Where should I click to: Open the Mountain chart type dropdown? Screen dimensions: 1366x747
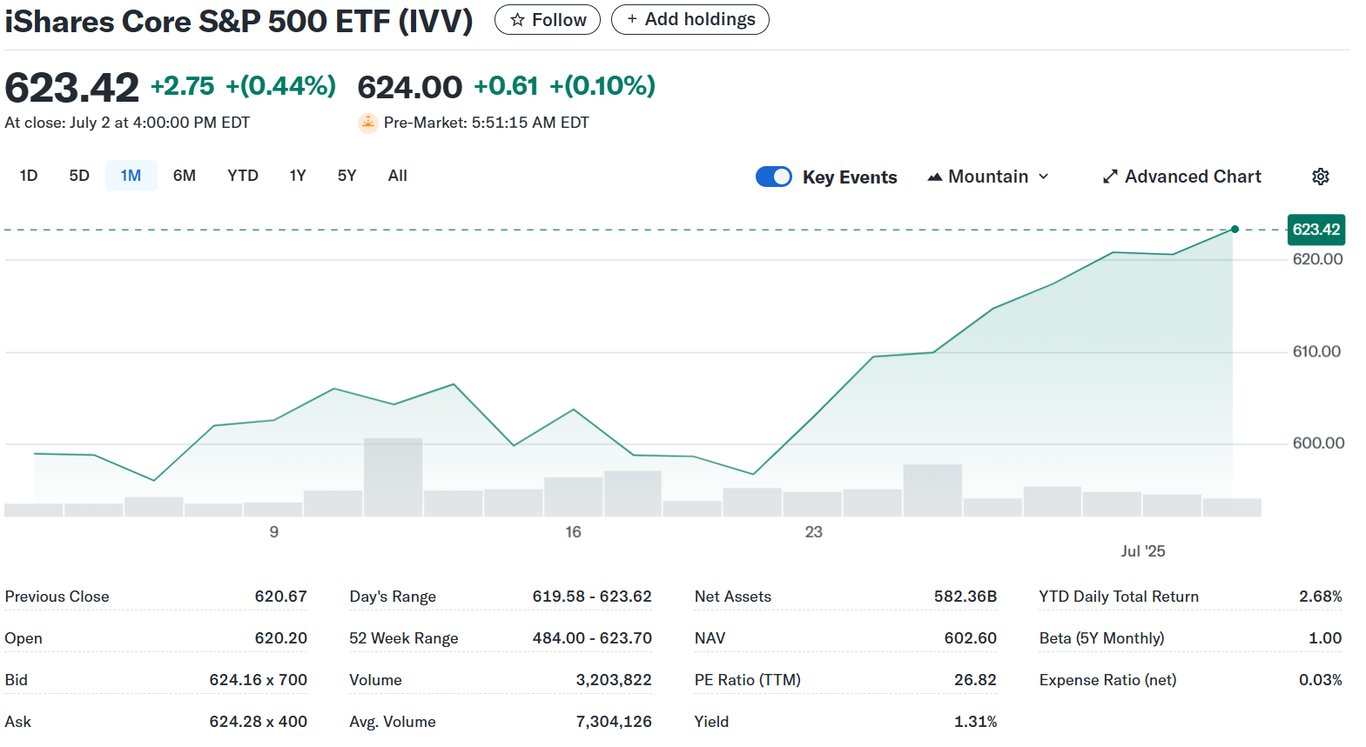(988, 176)
